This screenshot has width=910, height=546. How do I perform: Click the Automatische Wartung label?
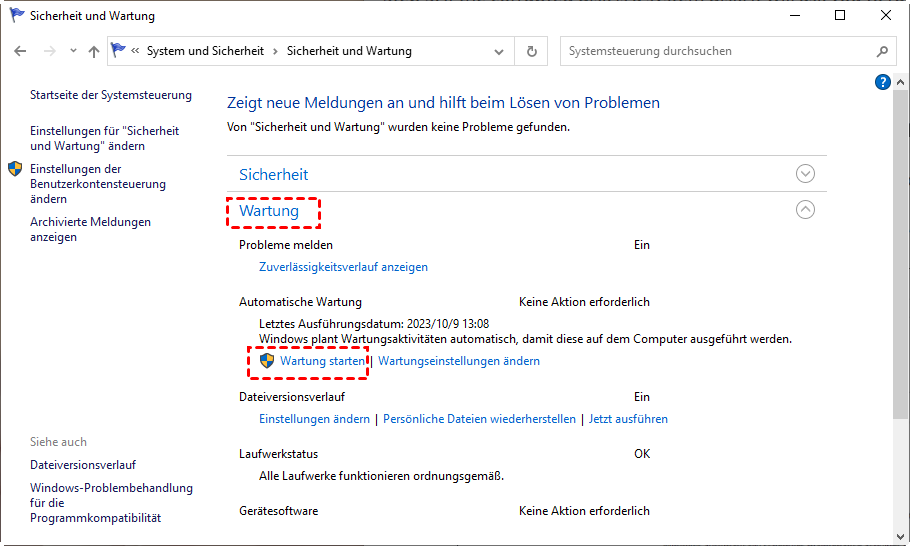click(x=301, y=302)
